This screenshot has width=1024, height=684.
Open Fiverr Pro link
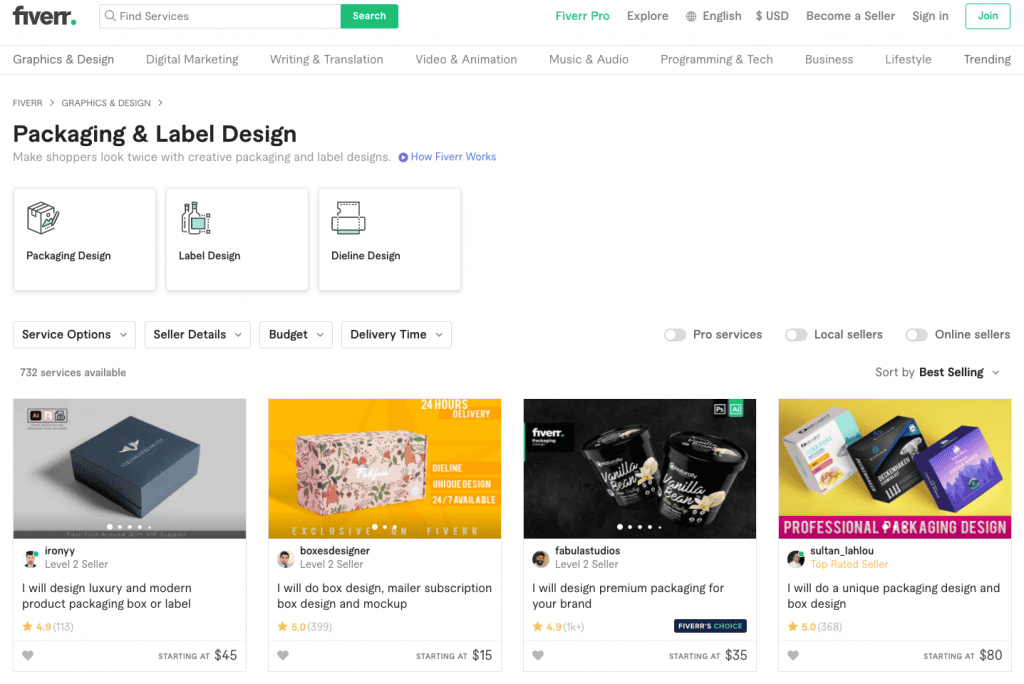point(582,16)
